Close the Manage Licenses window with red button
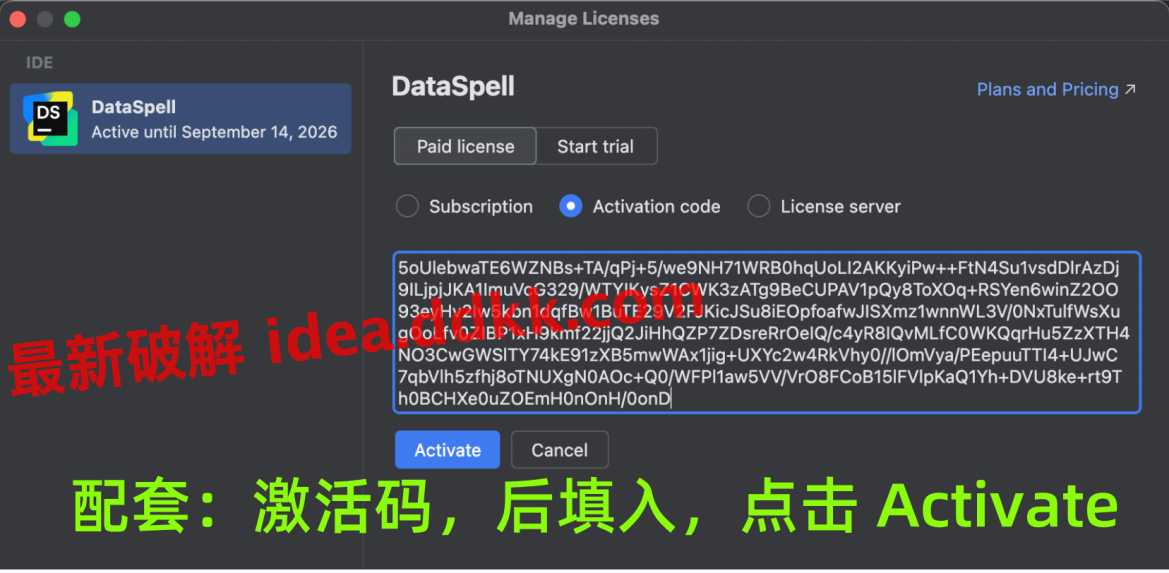1169x573 pixels. (17, 19)
